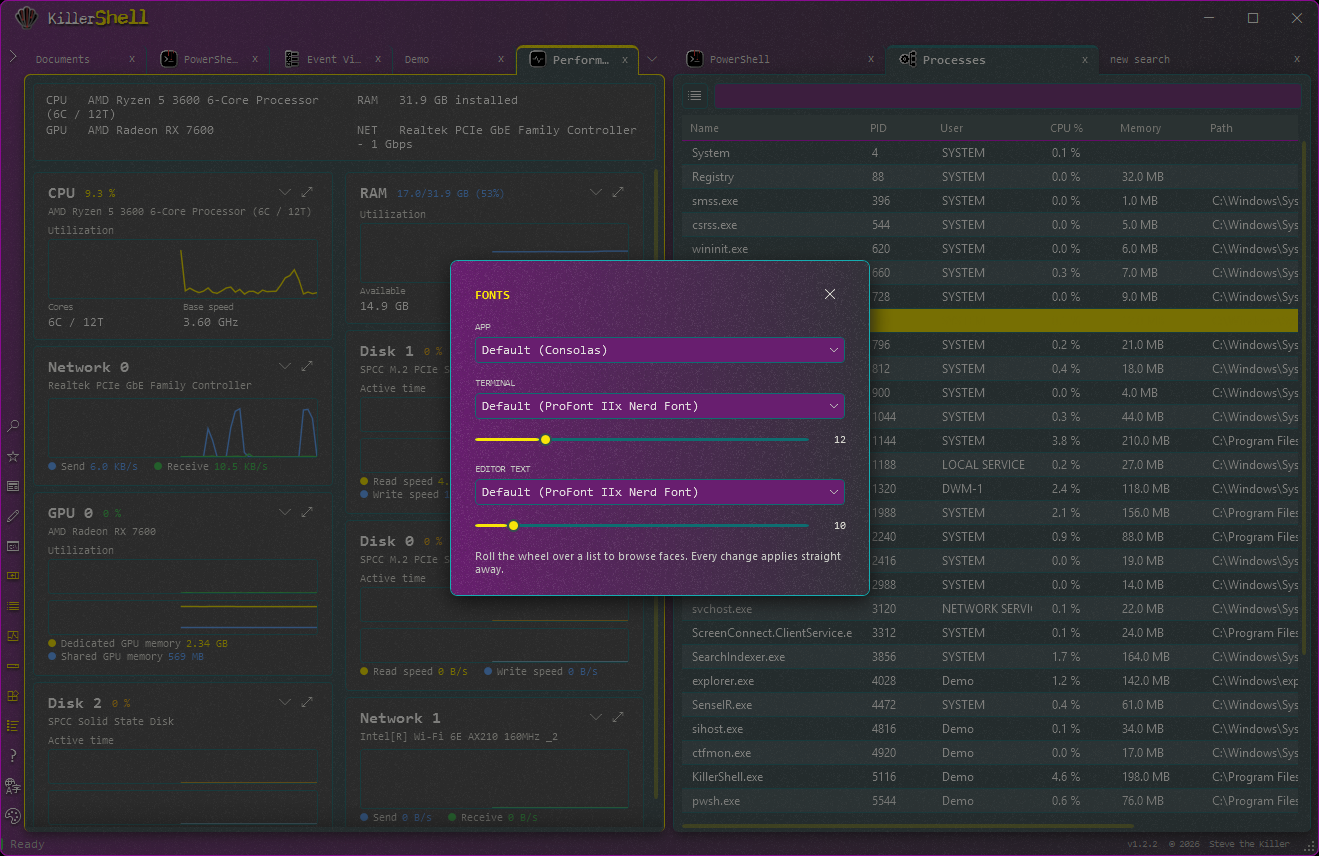Click the process filter input field

pyautogui.click(x=1007, y=96)
